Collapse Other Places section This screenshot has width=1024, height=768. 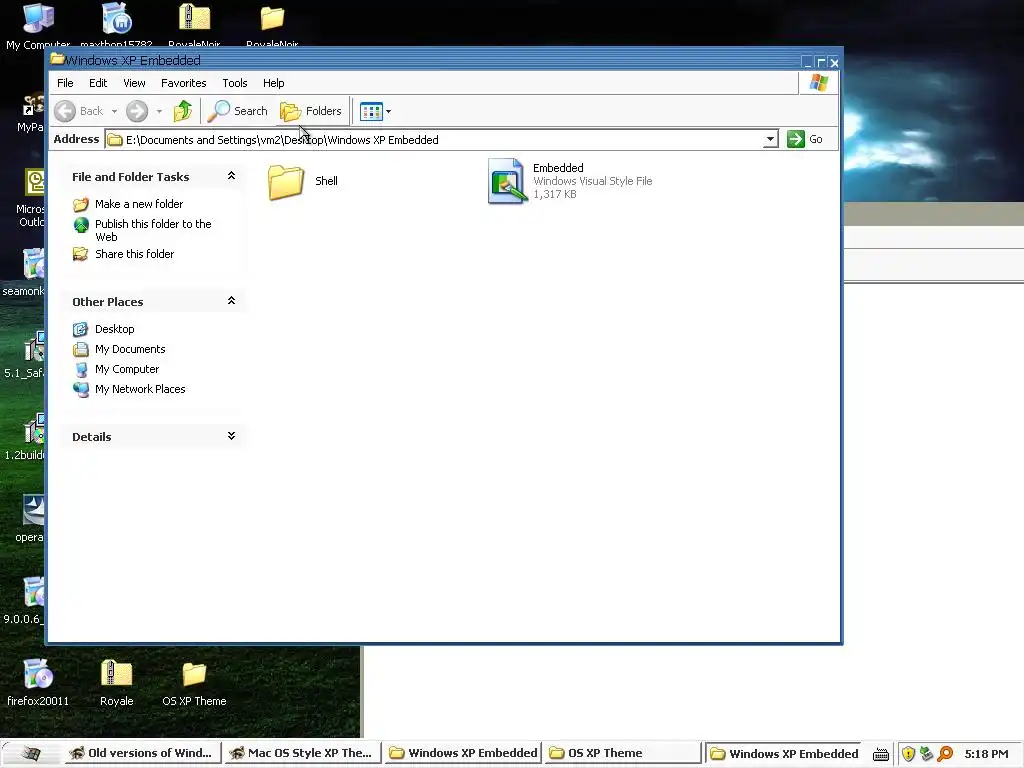tap(231, 301)
